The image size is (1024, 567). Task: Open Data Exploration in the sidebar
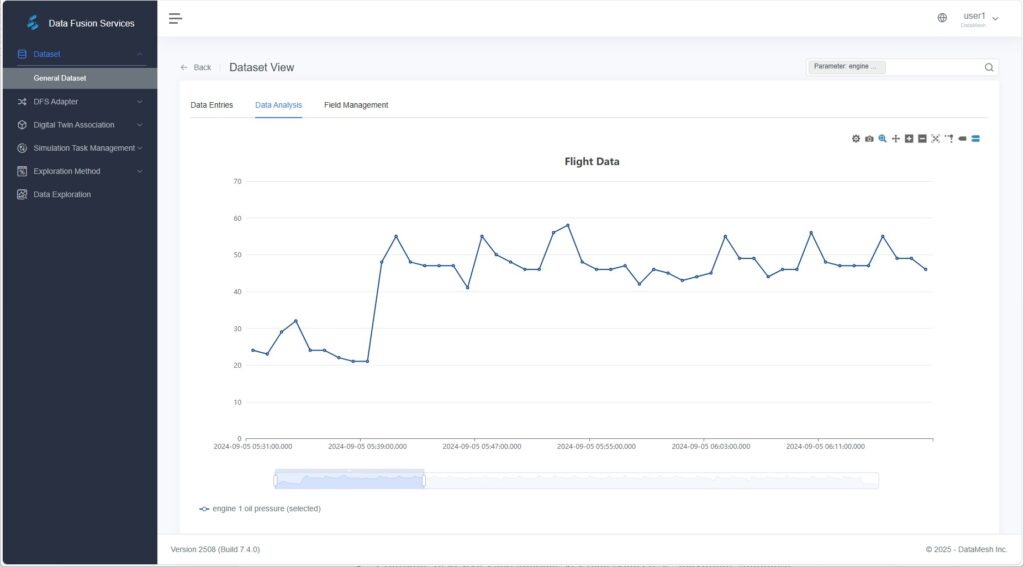coord(62,195)
